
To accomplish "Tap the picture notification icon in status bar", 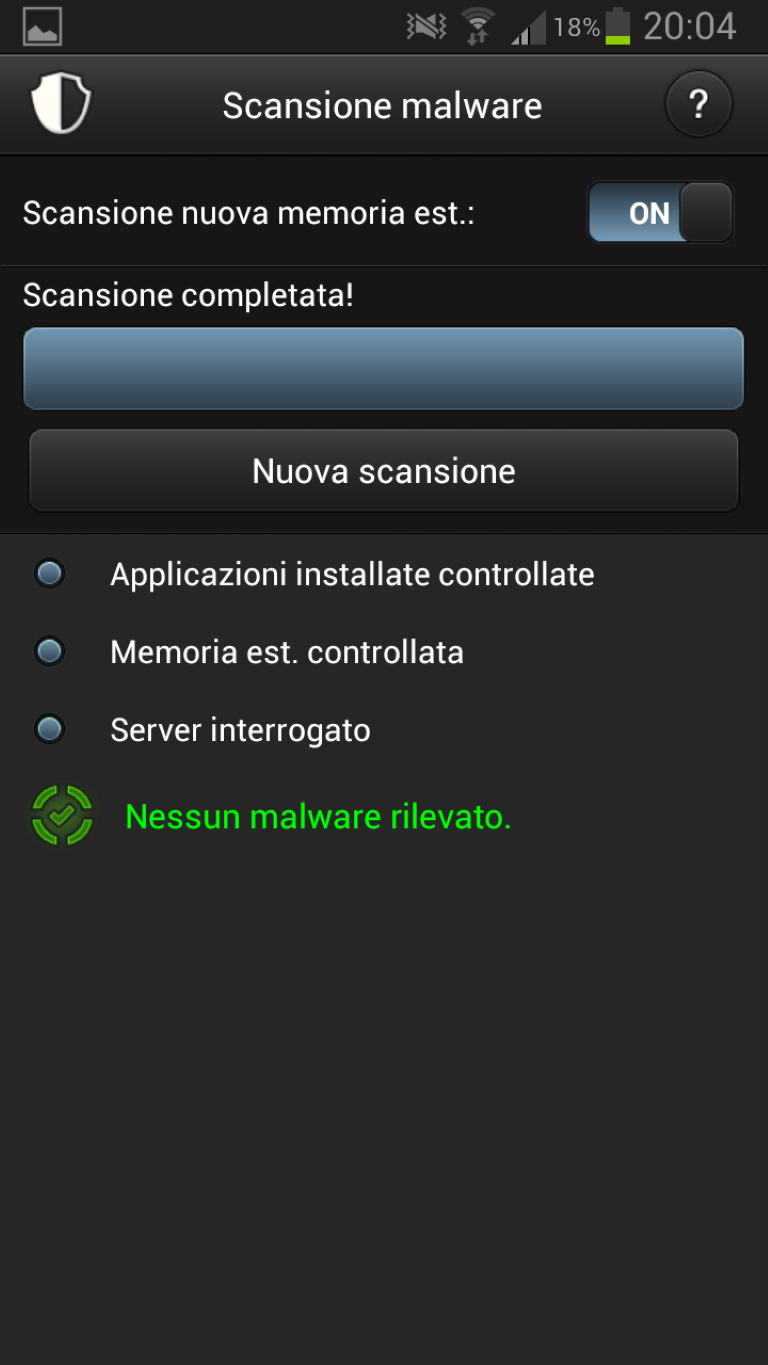I will pyautogui.click(x=42, y=26).
